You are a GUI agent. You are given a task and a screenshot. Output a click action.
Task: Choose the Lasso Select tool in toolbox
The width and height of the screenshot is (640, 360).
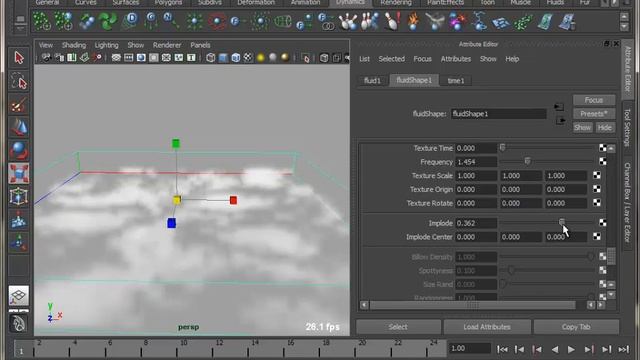(x=19, y=81)
